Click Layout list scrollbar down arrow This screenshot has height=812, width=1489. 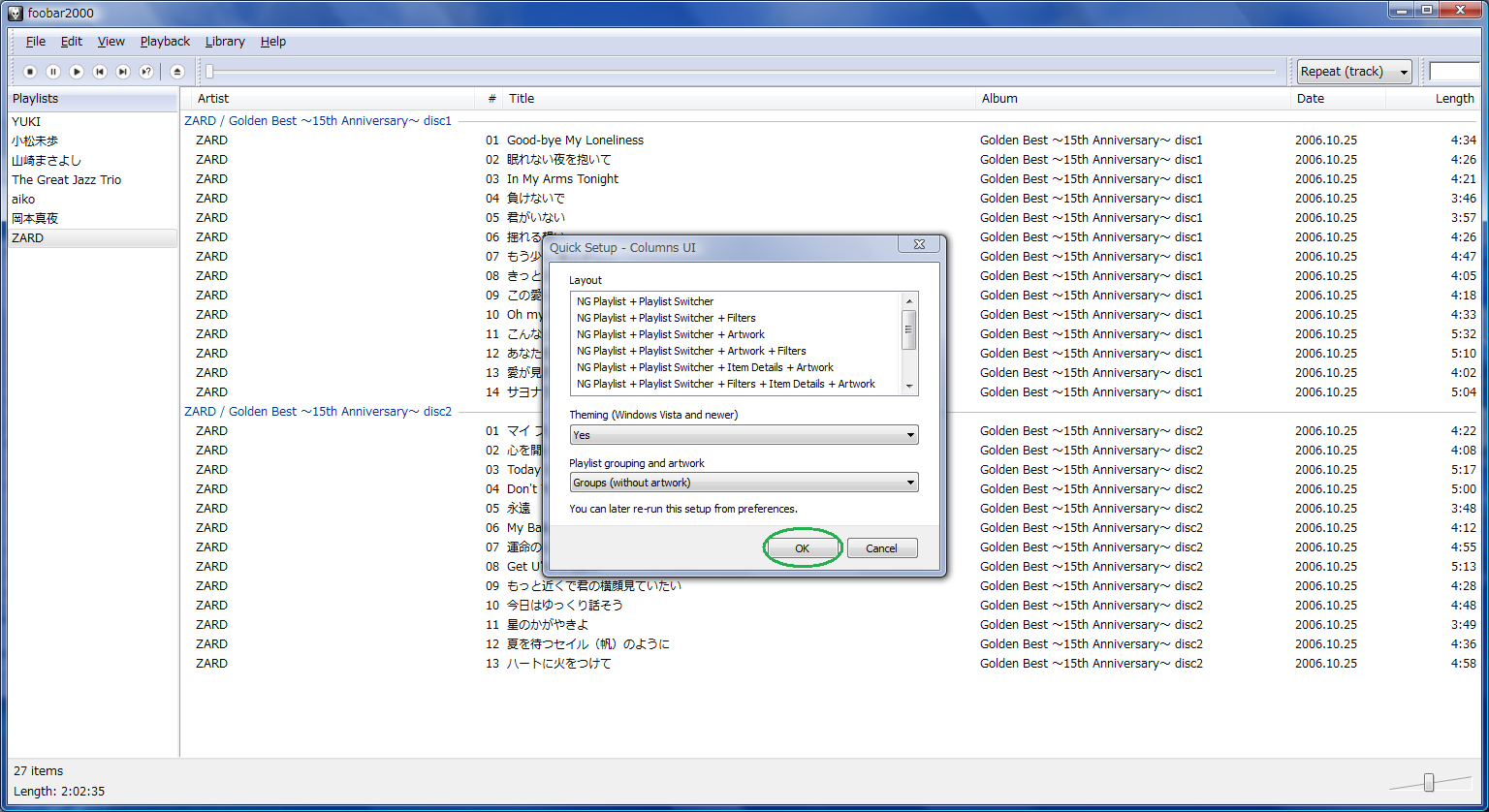(x=909, y=386)
